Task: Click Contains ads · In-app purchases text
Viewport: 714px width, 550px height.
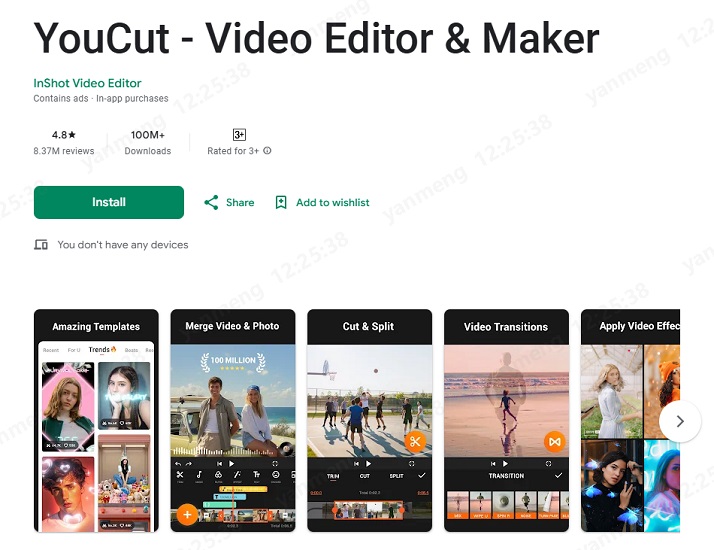Action: click(101, 98)
